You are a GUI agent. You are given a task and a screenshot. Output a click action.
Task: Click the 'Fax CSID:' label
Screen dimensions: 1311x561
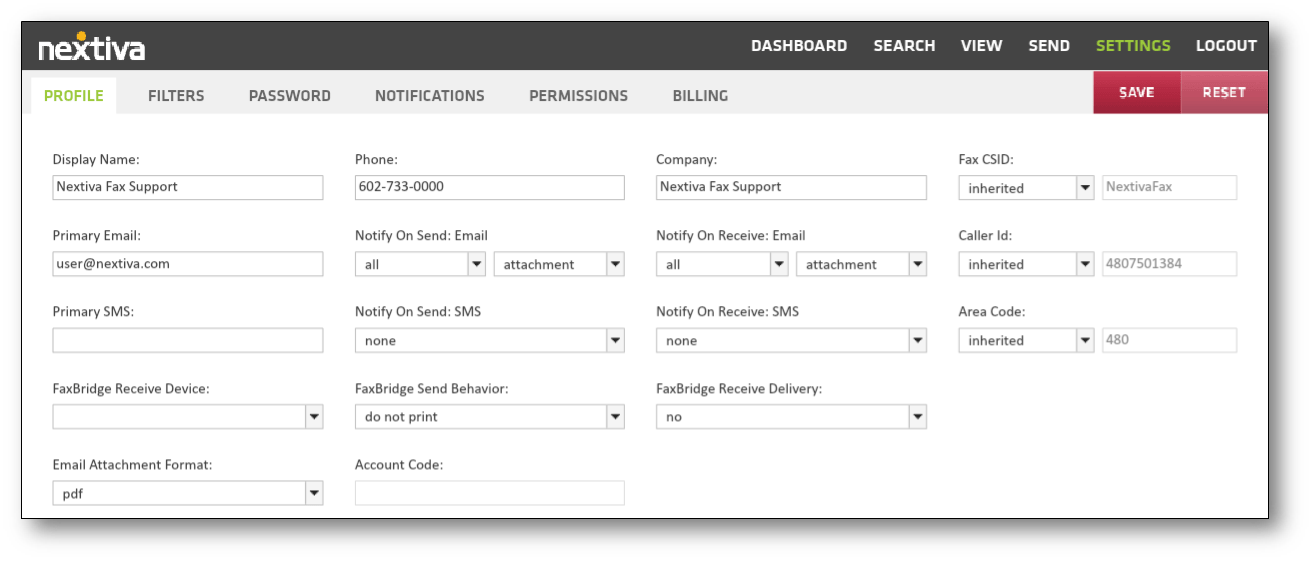pos(986,159)
